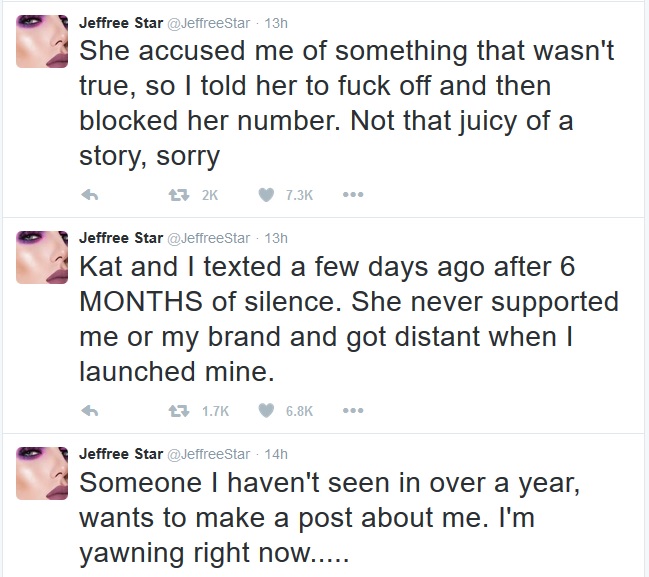Open more options on 'She accused me' tweet
The image size is (649, 577).
352,195
